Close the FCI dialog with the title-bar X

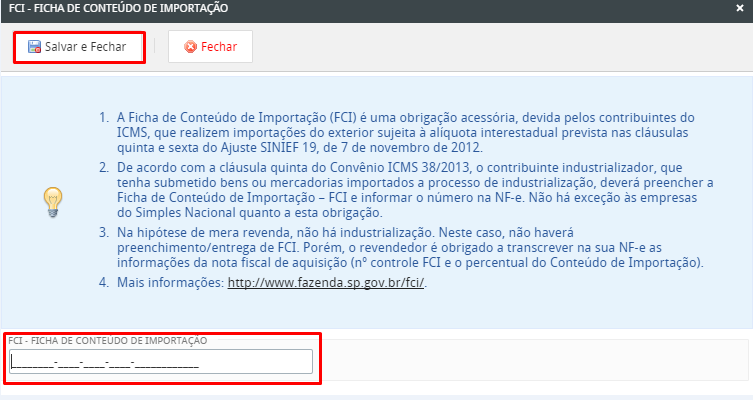pos(740,8)
